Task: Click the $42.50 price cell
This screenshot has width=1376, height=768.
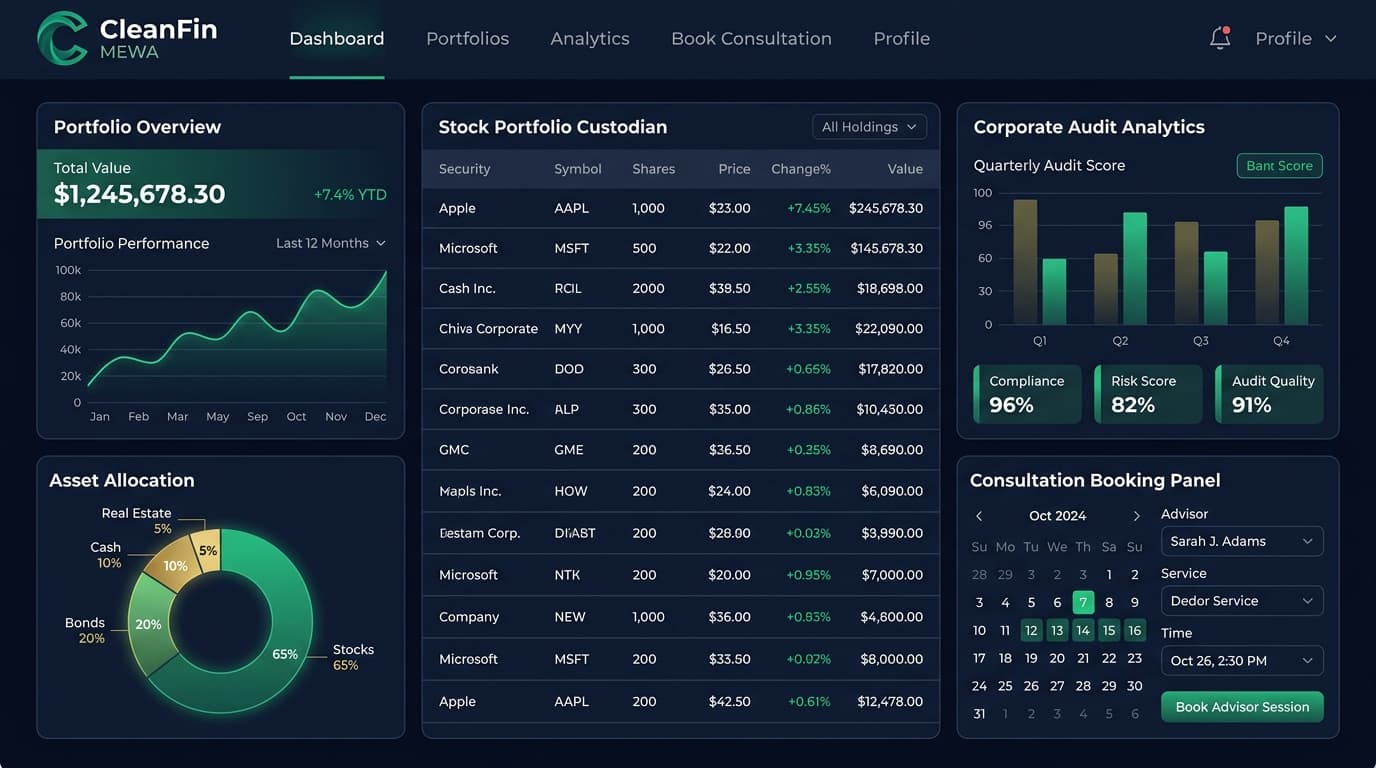Action: 730,702
